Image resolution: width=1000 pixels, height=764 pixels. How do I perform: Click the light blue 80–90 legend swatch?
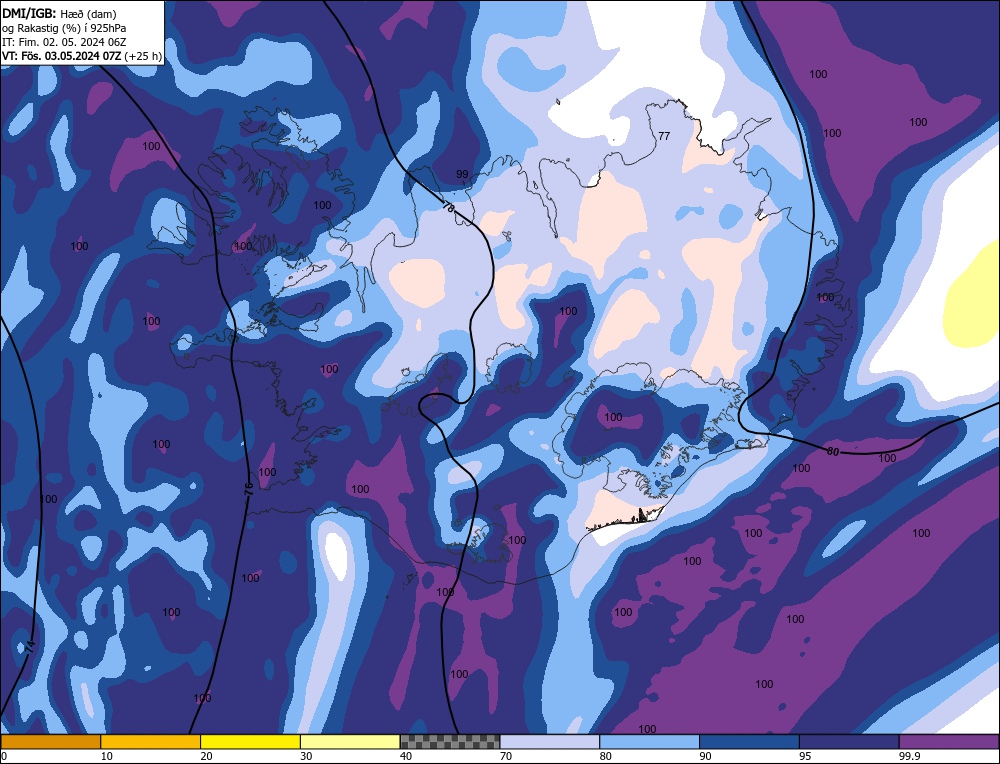click(649, 741)
